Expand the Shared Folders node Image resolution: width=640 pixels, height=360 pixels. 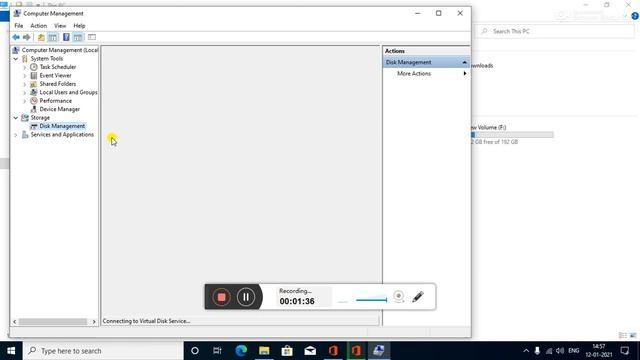point(24,84)
